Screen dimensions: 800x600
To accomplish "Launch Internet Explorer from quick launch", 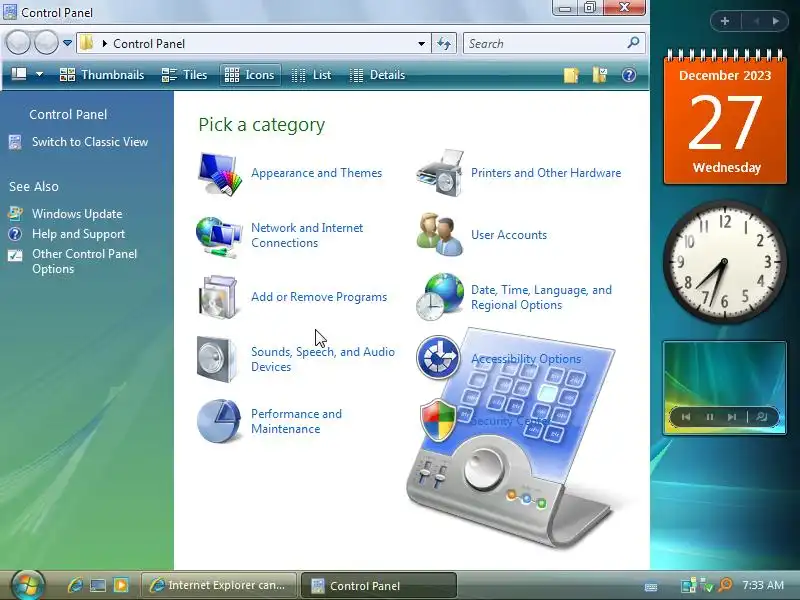I will coord(75,585).
